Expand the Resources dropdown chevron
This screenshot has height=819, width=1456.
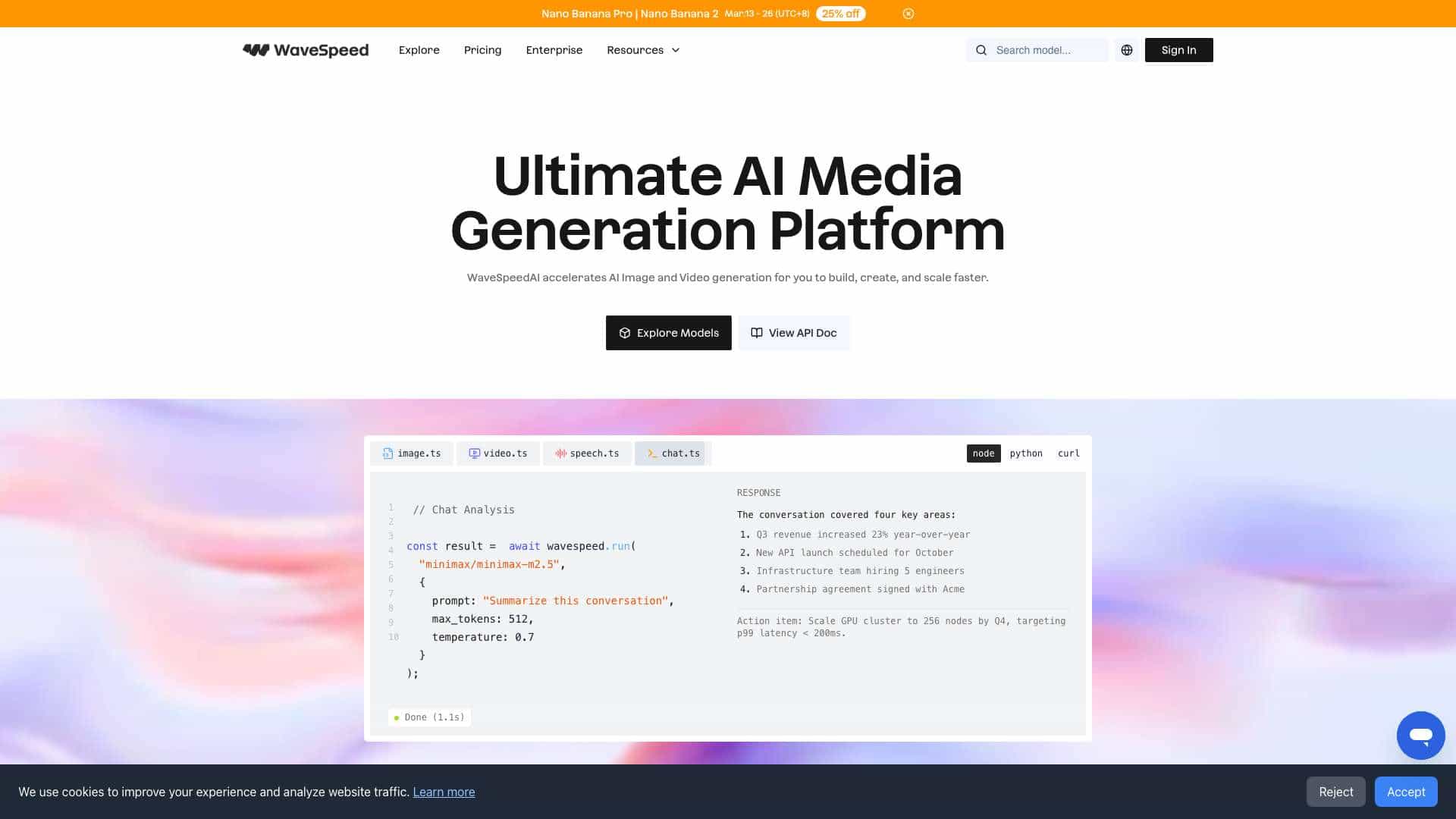click(676, 50)
